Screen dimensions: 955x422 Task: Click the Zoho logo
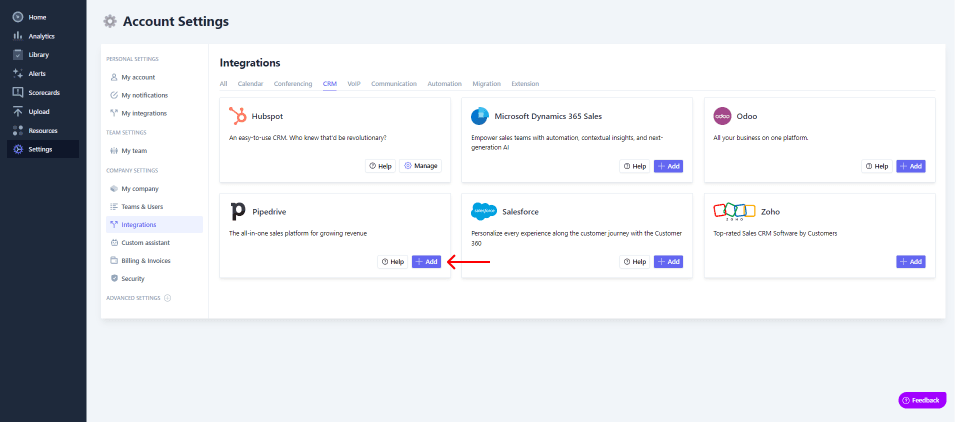click(x=735, y=211)
